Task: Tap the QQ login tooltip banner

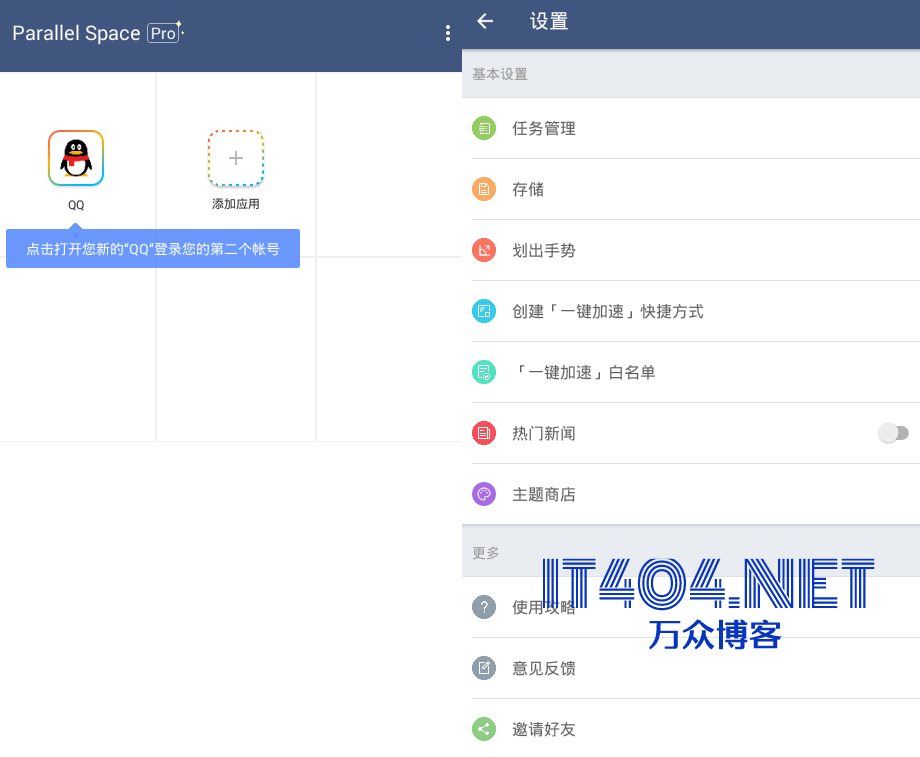Action: tap(153, 248)
